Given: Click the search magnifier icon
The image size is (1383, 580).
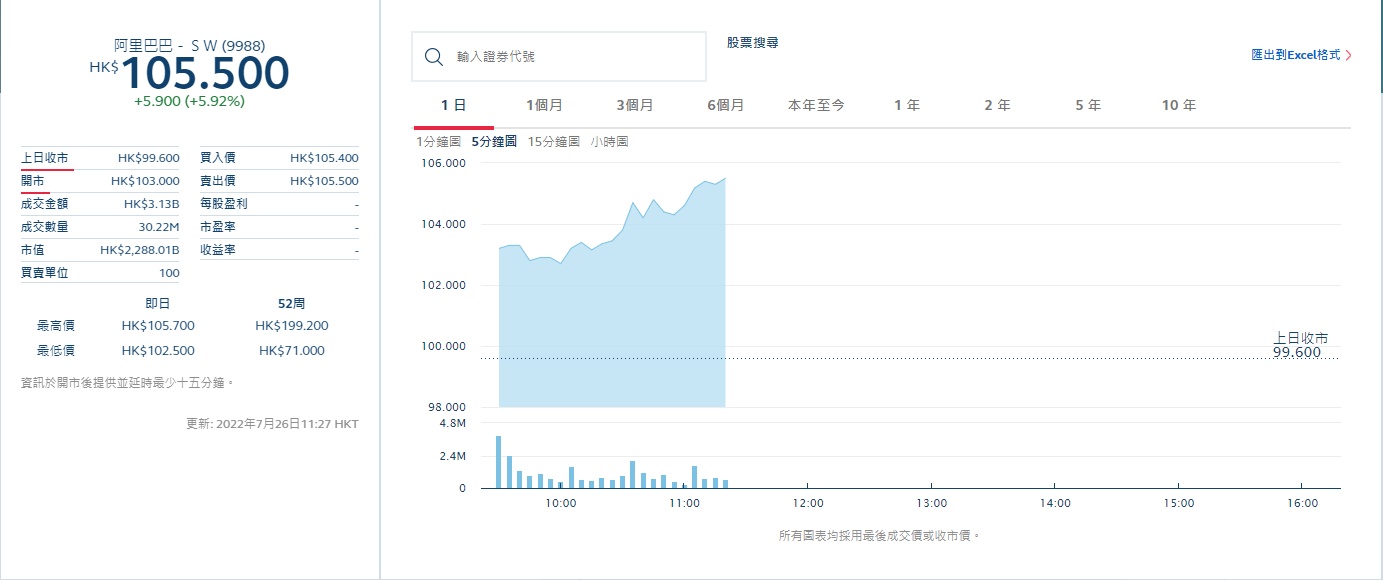Looking at the screenshot, I should (x=434, y=57).
